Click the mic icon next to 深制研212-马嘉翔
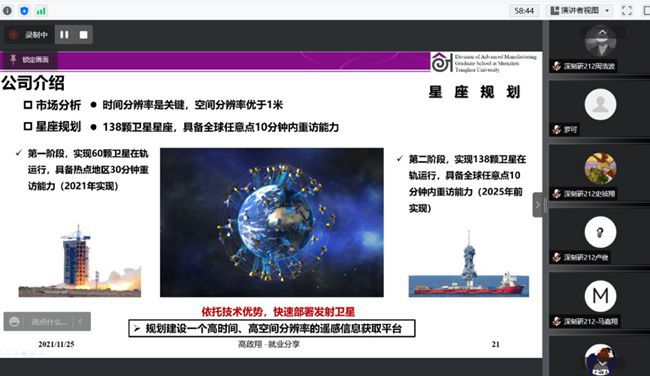 pyautogui.click(x=557, y=321)
